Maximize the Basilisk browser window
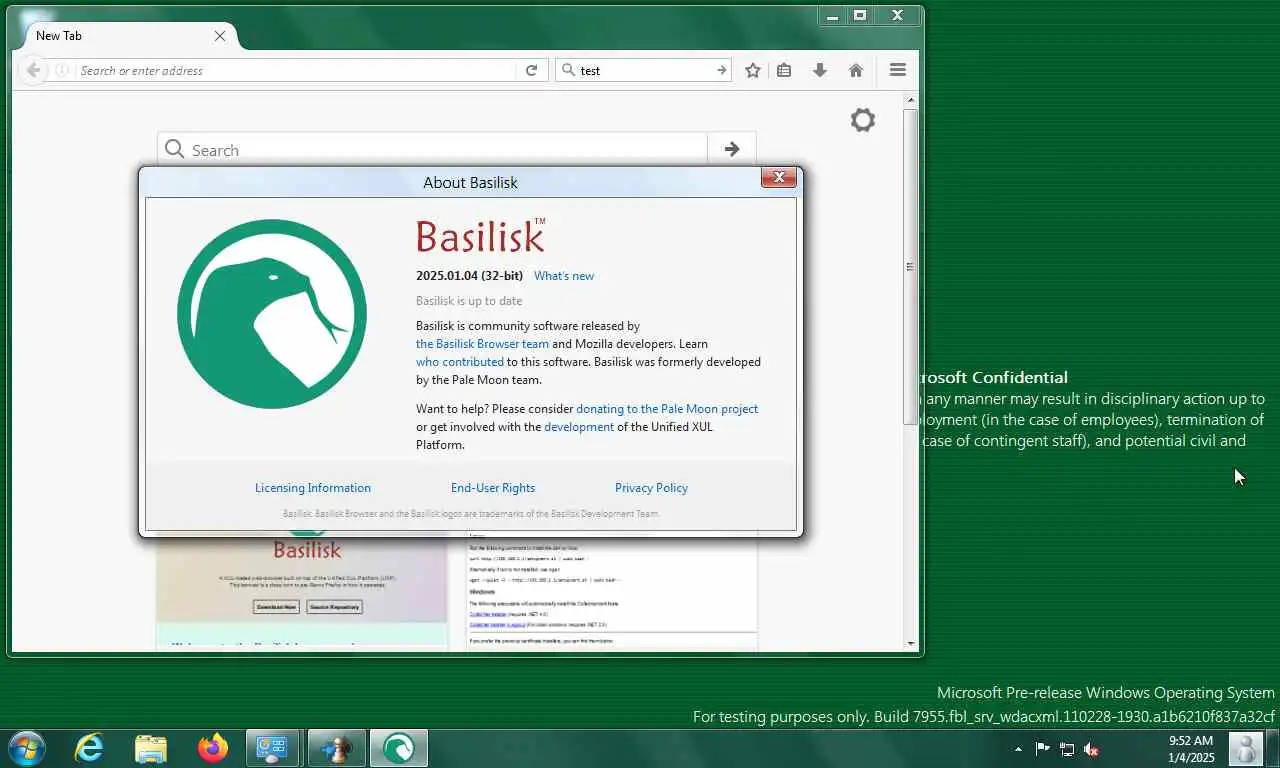Screen dimensions: 1280x768 pos(860,15)
